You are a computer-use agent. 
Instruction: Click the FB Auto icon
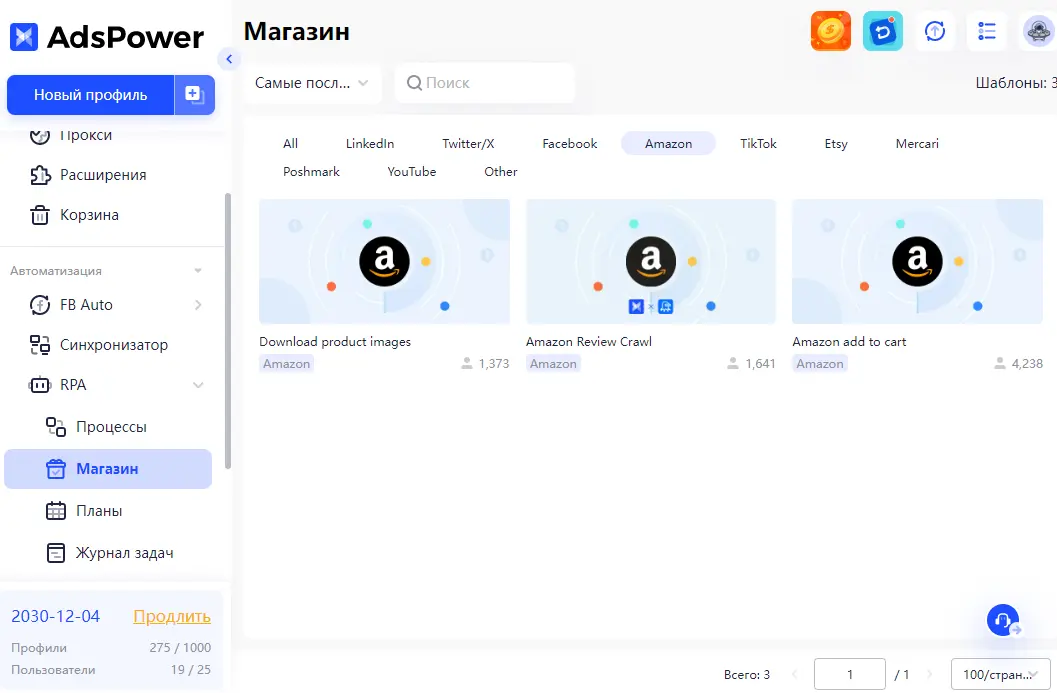click(x=40, y=305)
